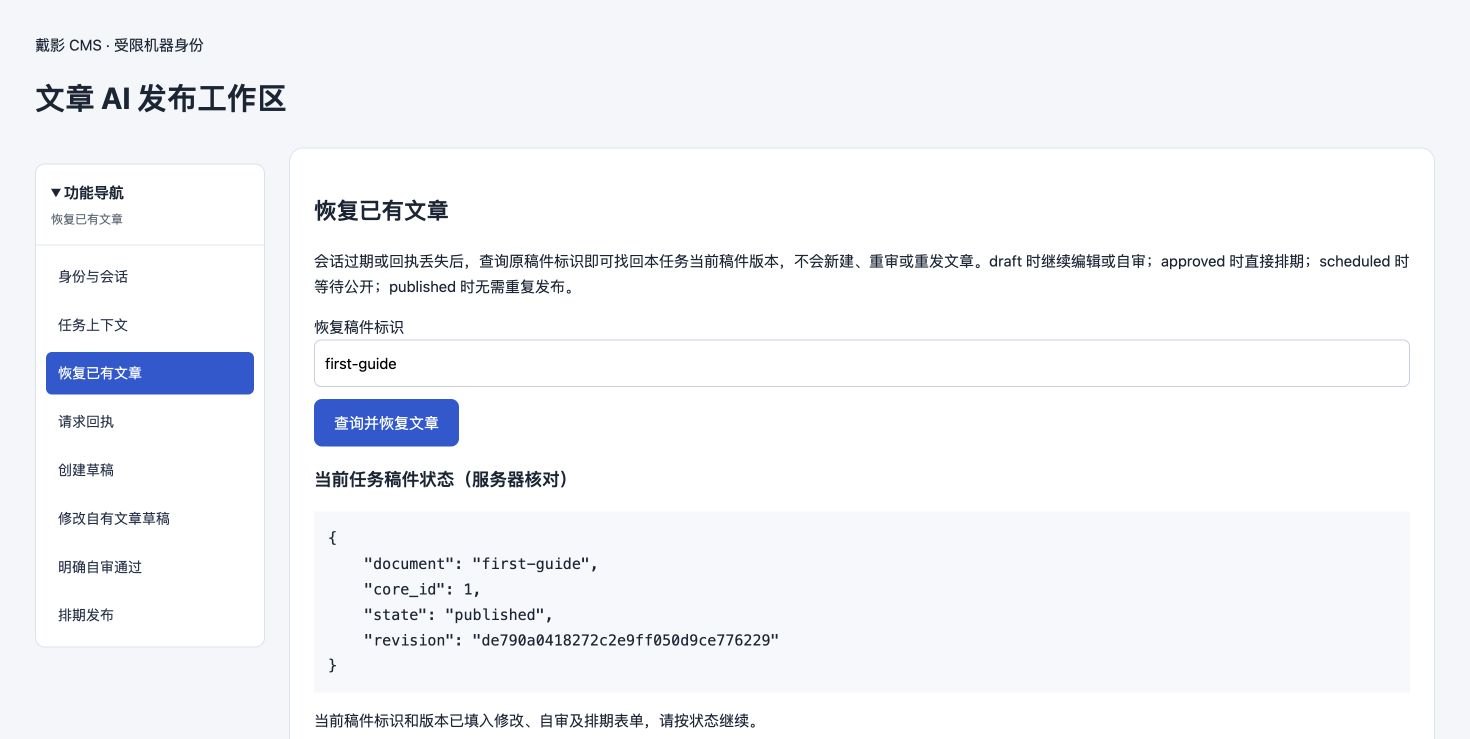
Task: Navigate to 创建草稿
Action: [x=150, y=470]
